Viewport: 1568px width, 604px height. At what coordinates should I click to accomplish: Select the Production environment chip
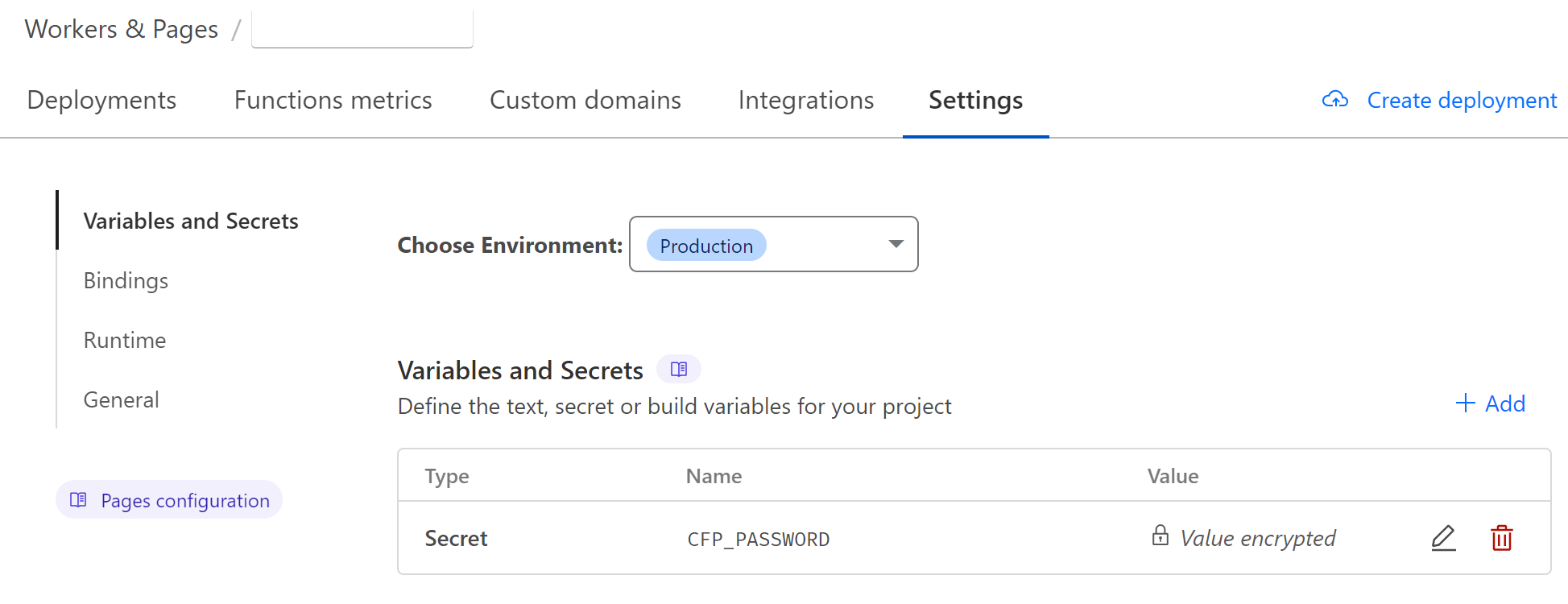click(x=706, y=246)
